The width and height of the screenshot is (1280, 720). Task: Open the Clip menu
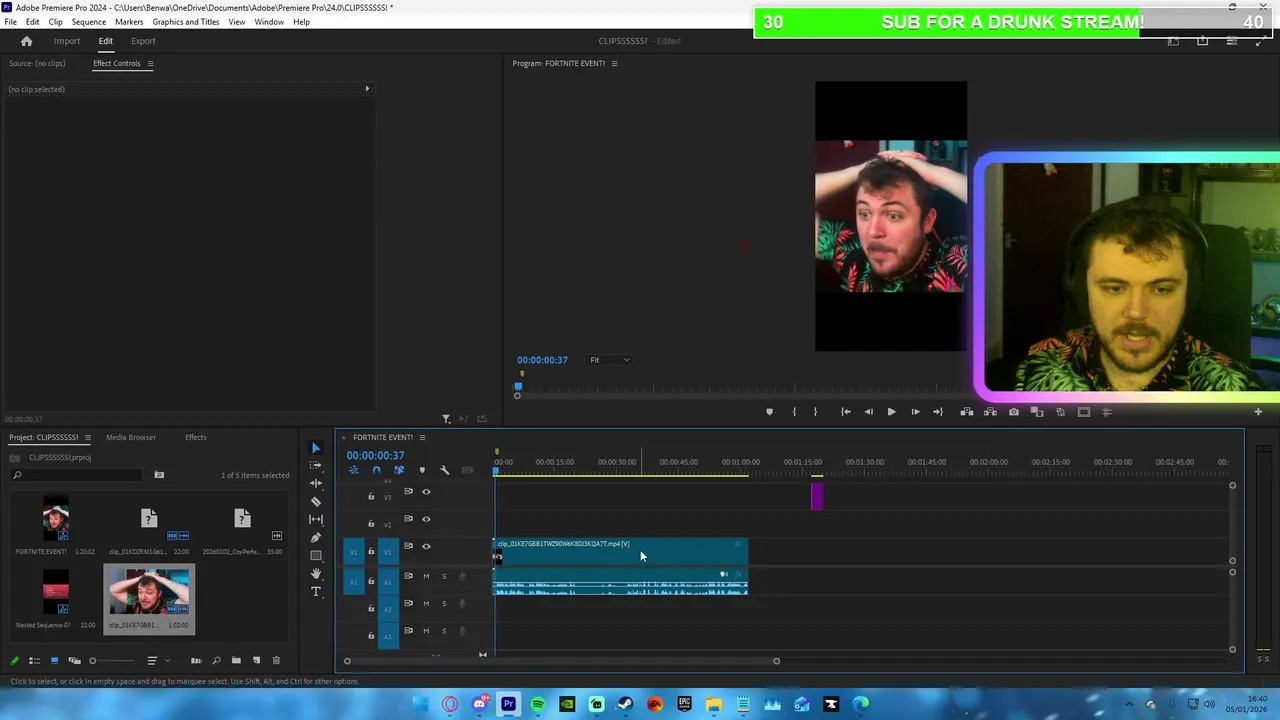pos(56,22)
